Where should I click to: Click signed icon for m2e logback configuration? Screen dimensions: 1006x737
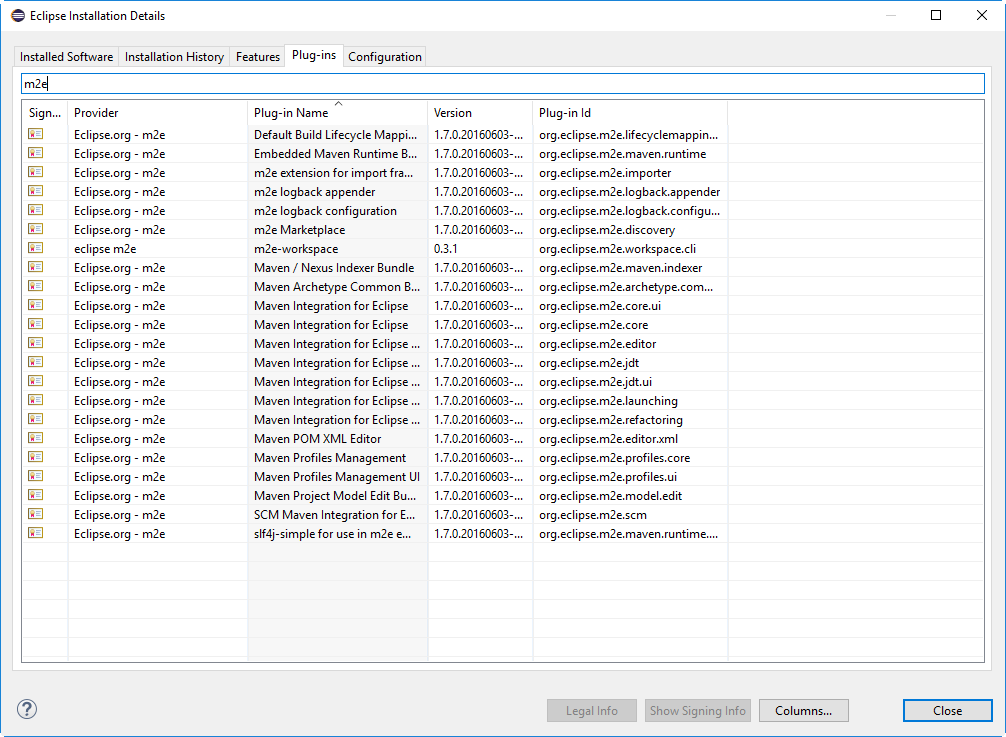pos(36,210)
